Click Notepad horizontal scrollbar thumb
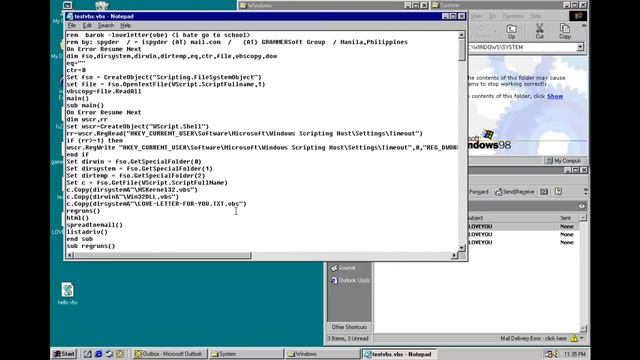Viewport: 640px width, 360px height. (x=162, y=255)
